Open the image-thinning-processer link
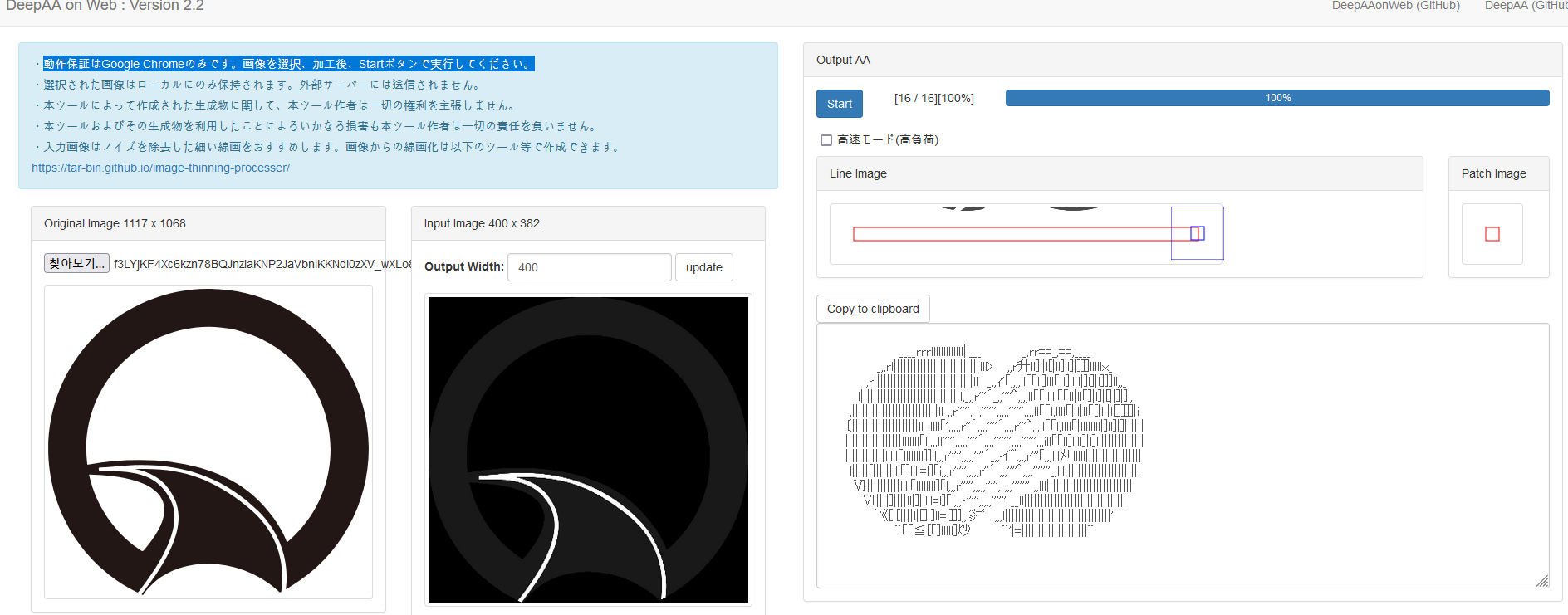Screen dimensions: 1568x615 [160, 168]
